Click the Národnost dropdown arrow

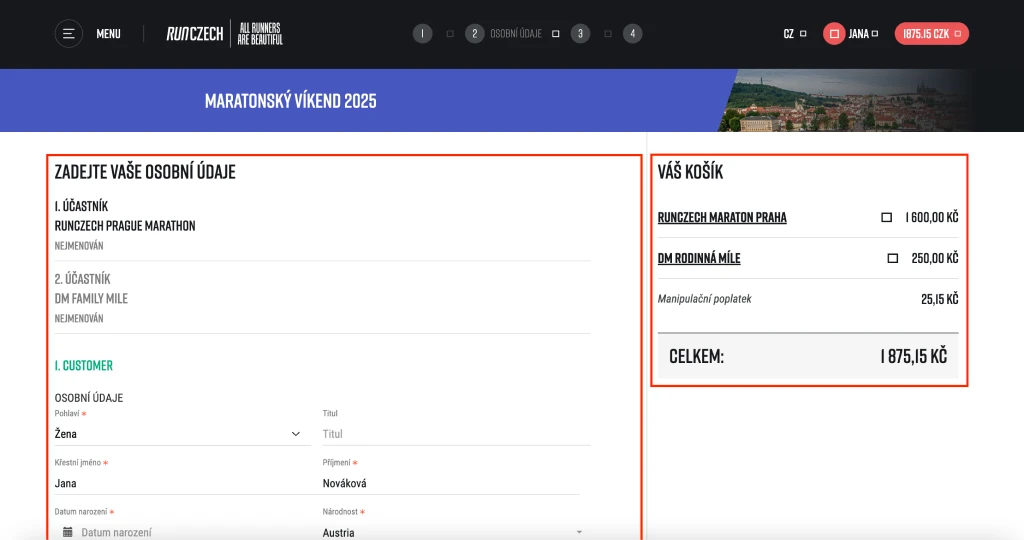click(579, 532)
